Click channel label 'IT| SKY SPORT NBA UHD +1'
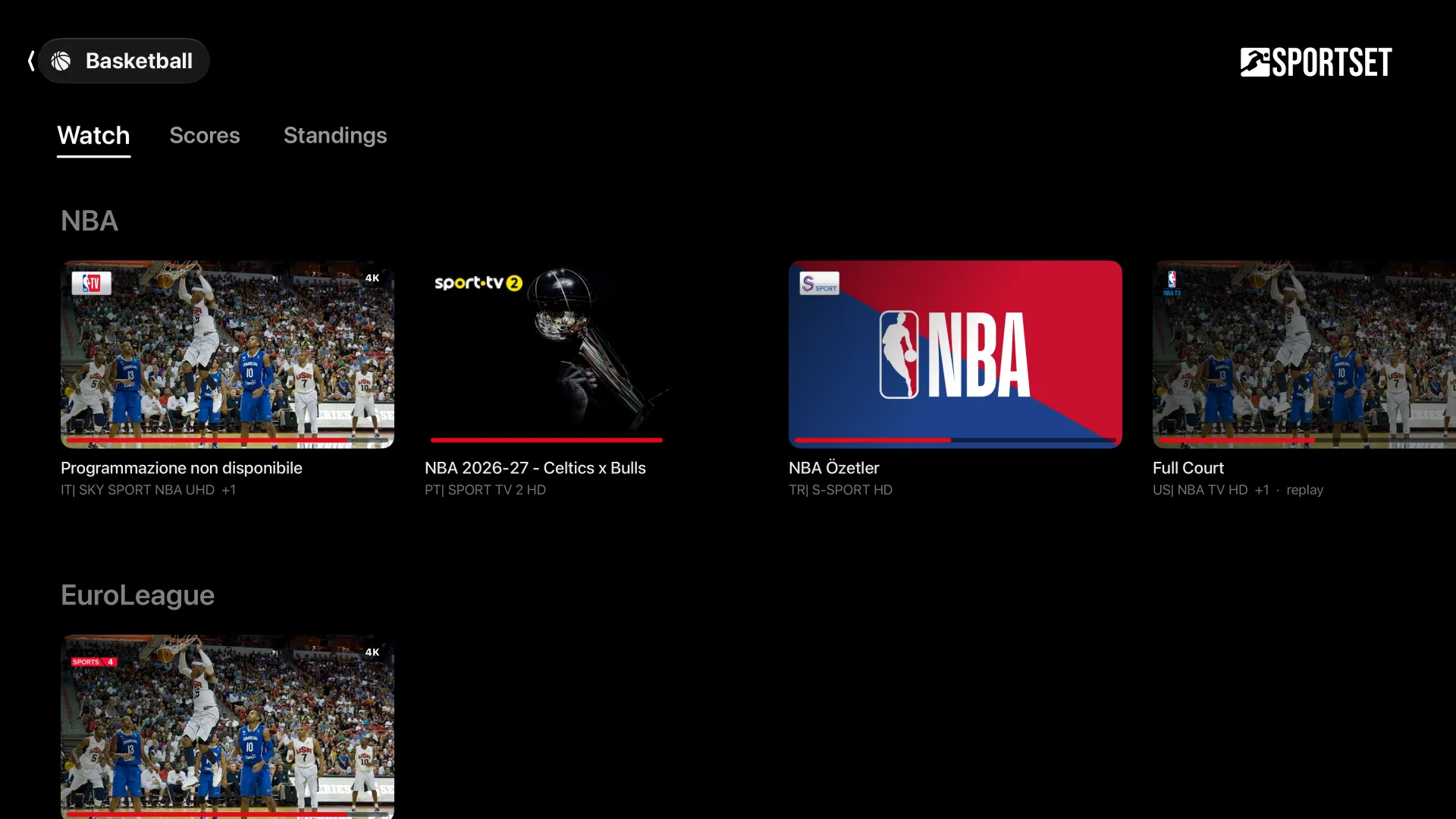 148,491
